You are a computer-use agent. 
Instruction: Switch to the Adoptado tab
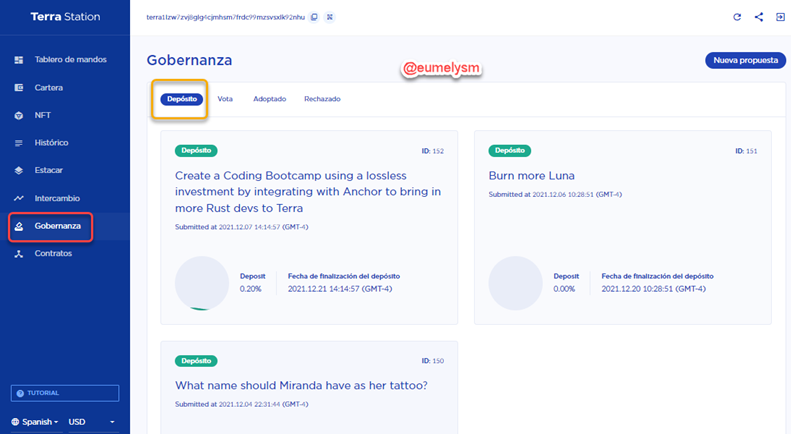click(x=269, y=99)
